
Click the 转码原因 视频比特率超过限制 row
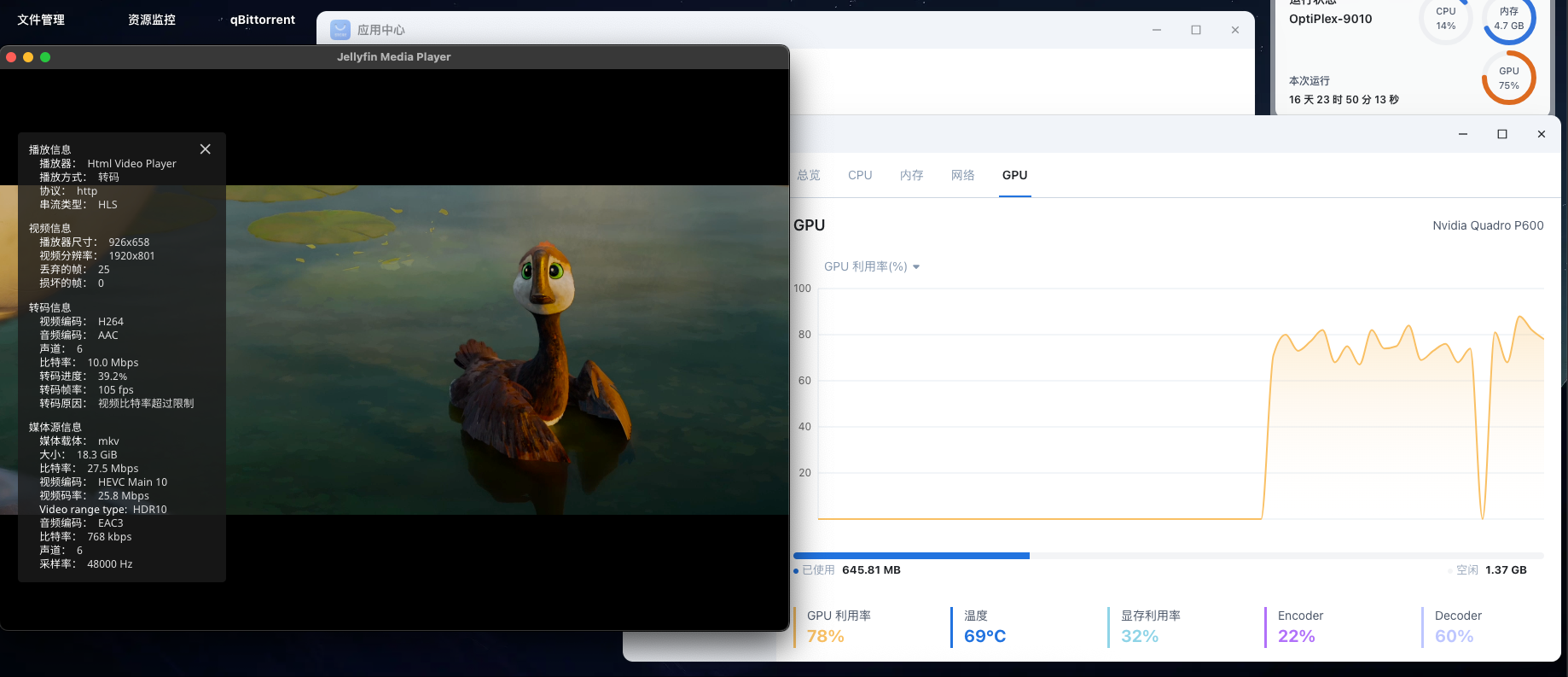pyautogui.click(x=117, y=404)
